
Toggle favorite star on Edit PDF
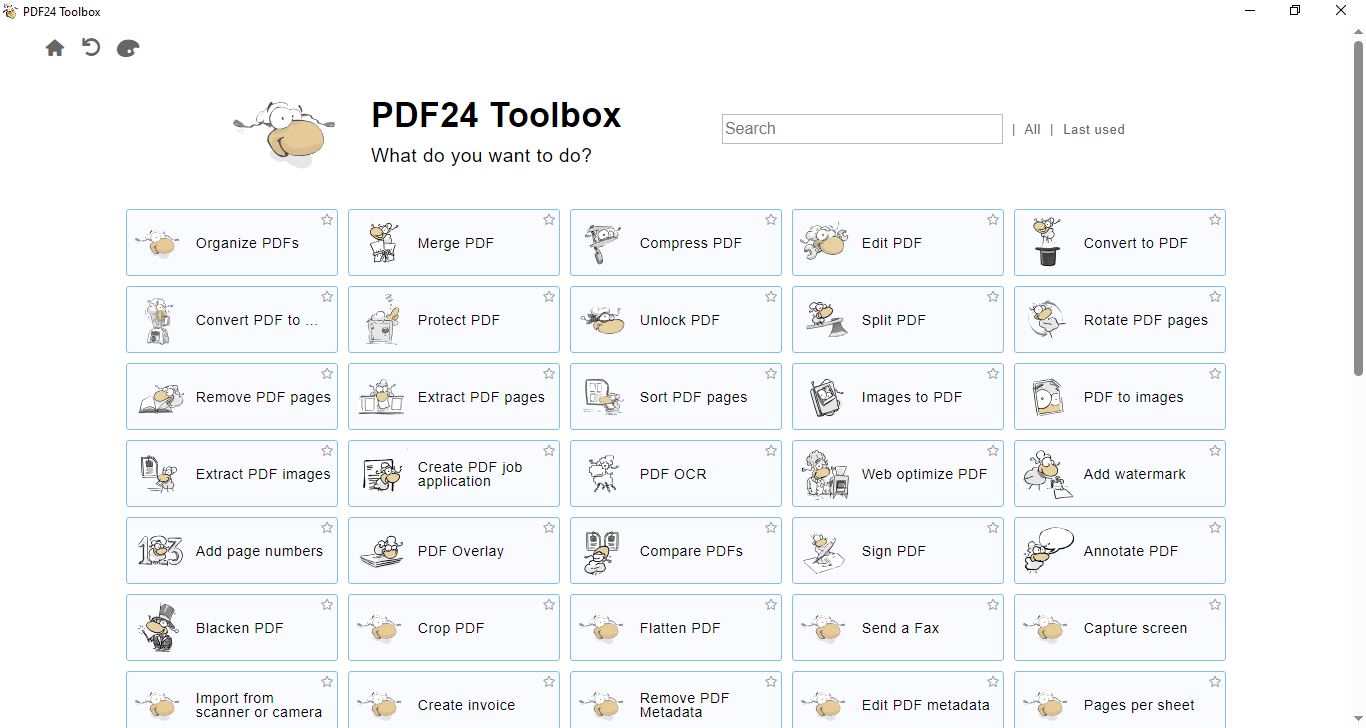click(x=993, y=220)
